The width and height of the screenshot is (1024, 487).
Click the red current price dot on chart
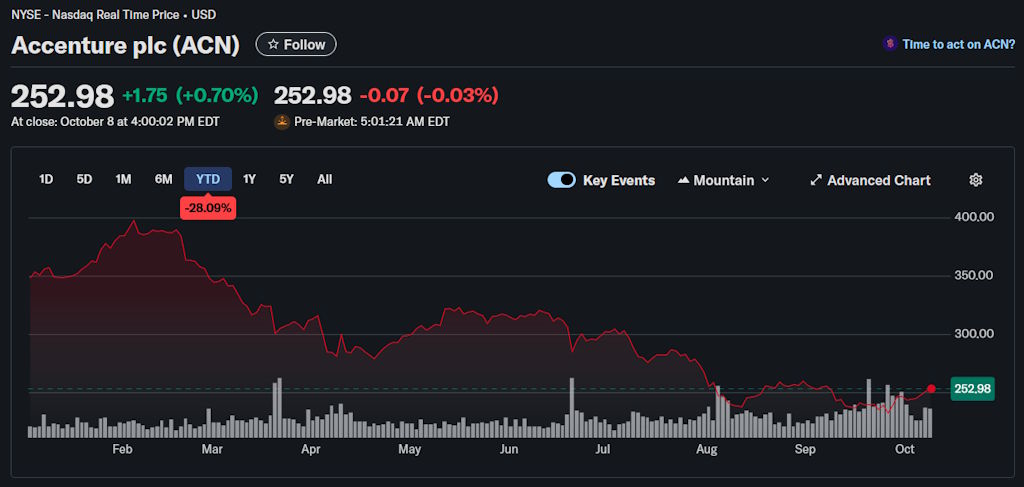click(x=932, y=388)
